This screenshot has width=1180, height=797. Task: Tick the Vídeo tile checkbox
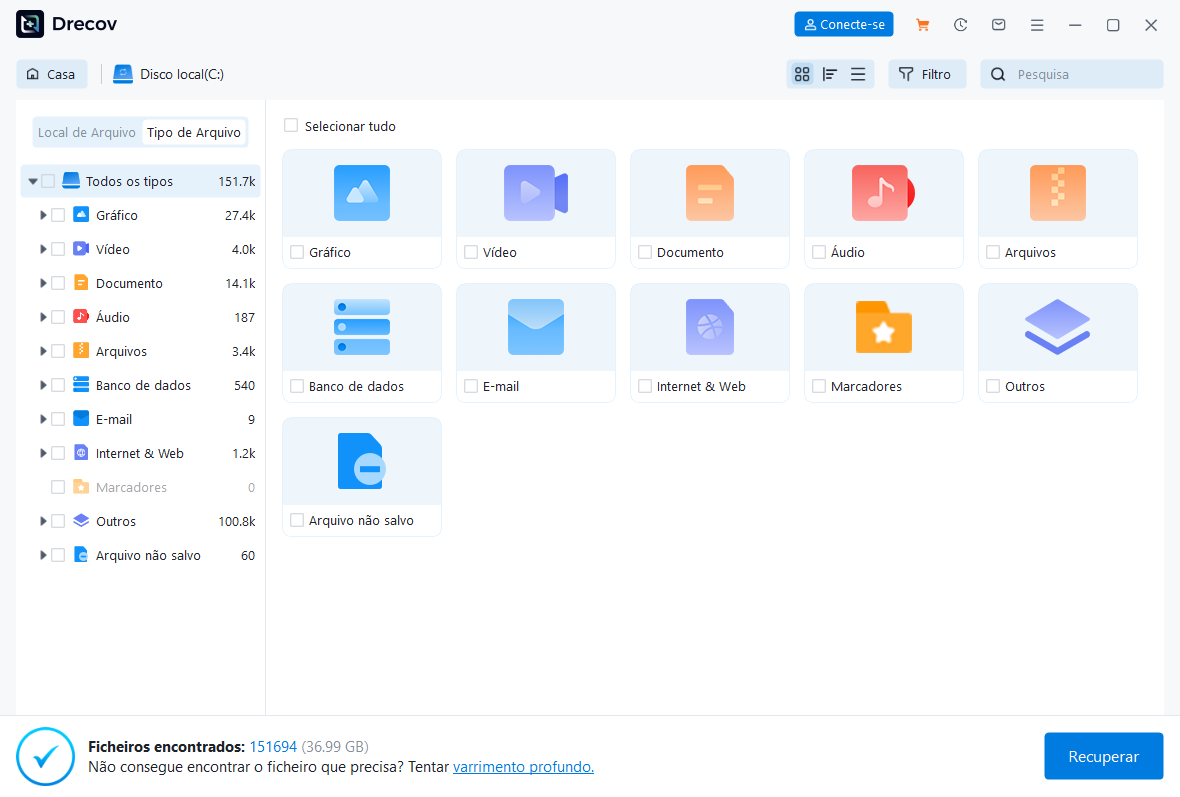point(471,252)
